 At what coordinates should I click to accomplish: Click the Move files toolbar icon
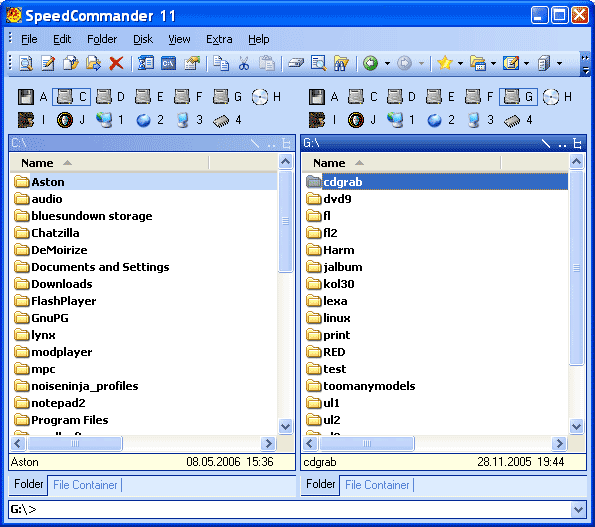pyautogui.click(x=93, y=63)
